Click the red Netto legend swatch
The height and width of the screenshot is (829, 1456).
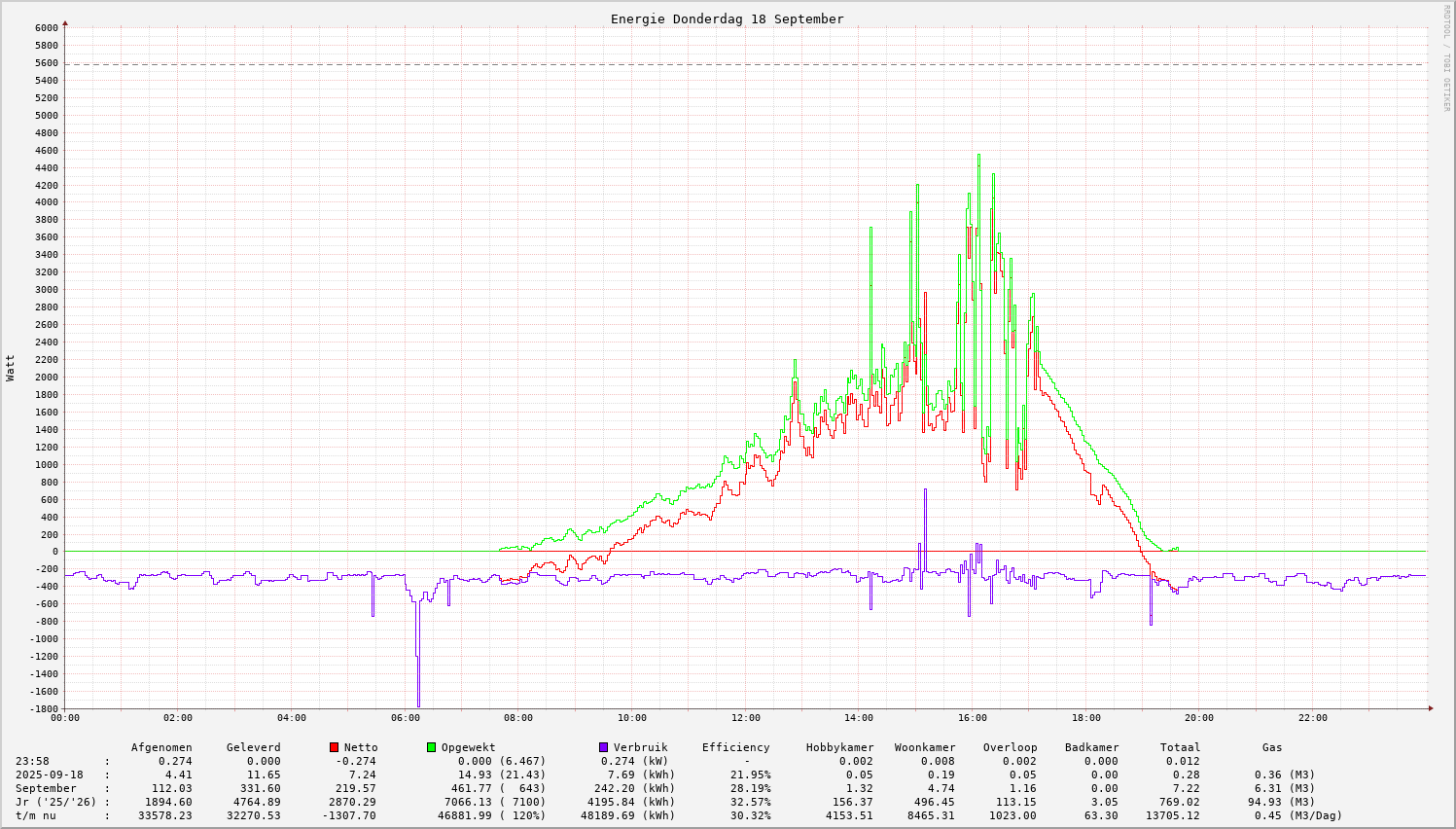335,747
